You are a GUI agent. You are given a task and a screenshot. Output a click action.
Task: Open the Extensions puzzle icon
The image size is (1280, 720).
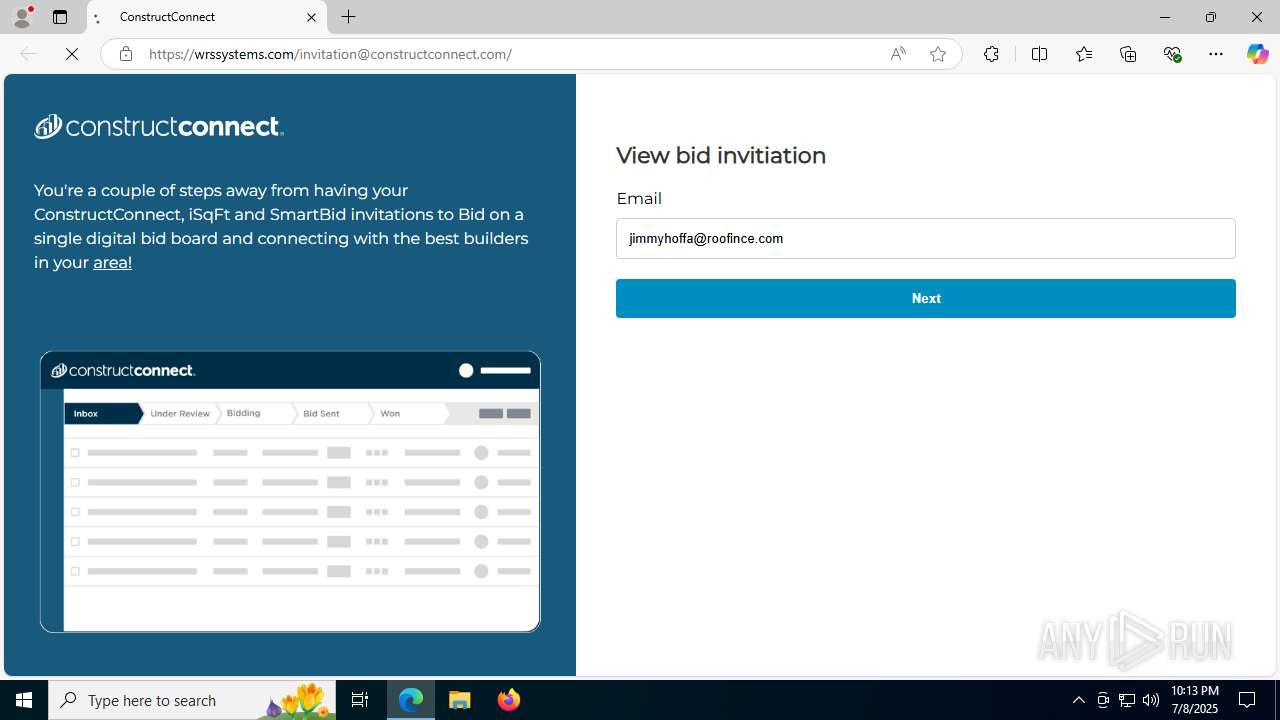click(x=991, y=54)
